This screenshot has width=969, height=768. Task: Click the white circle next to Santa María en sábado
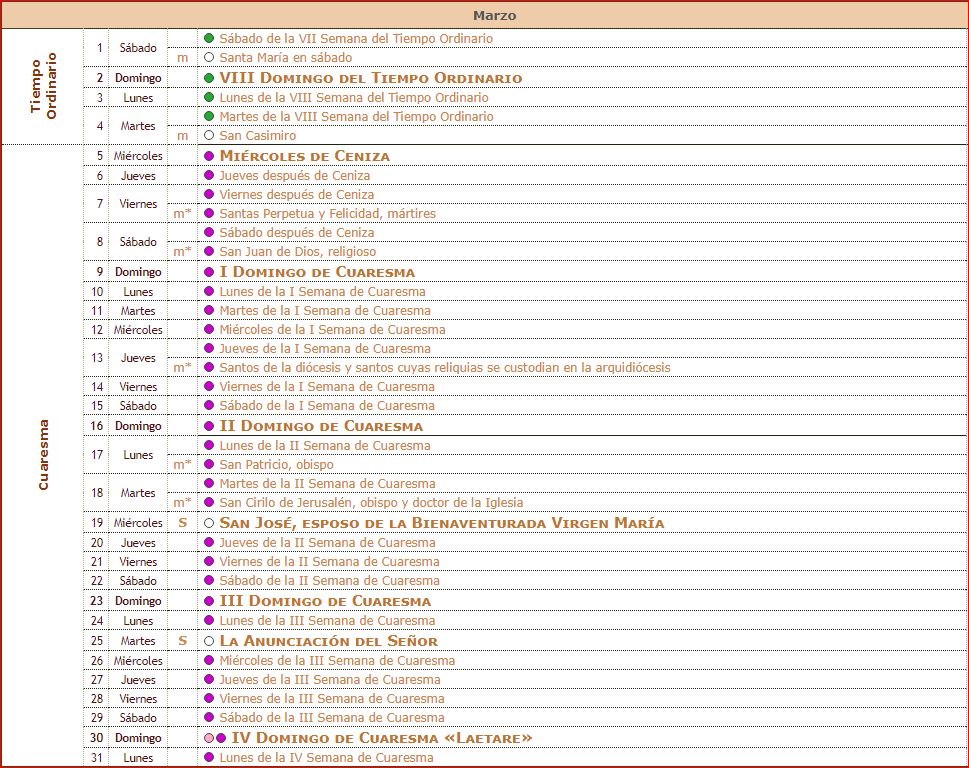(x=209, y=58)
